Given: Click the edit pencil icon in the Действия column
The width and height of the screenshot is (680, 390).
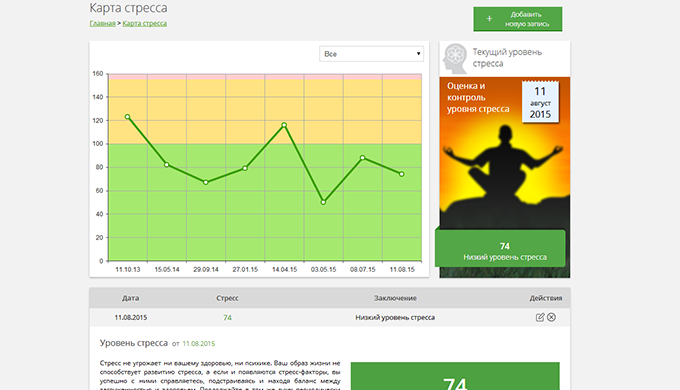Looking at the screenshot, I should 539,317.
